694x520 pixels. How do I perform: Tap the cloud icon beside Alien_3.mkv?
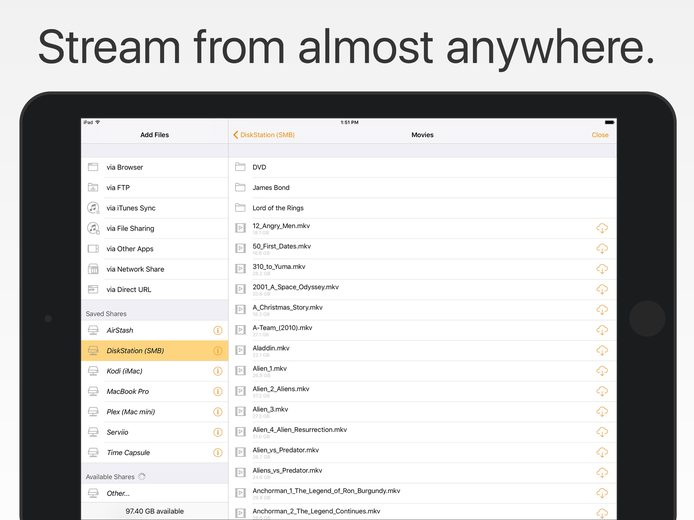pyautogui.click(x=601, y=412)
